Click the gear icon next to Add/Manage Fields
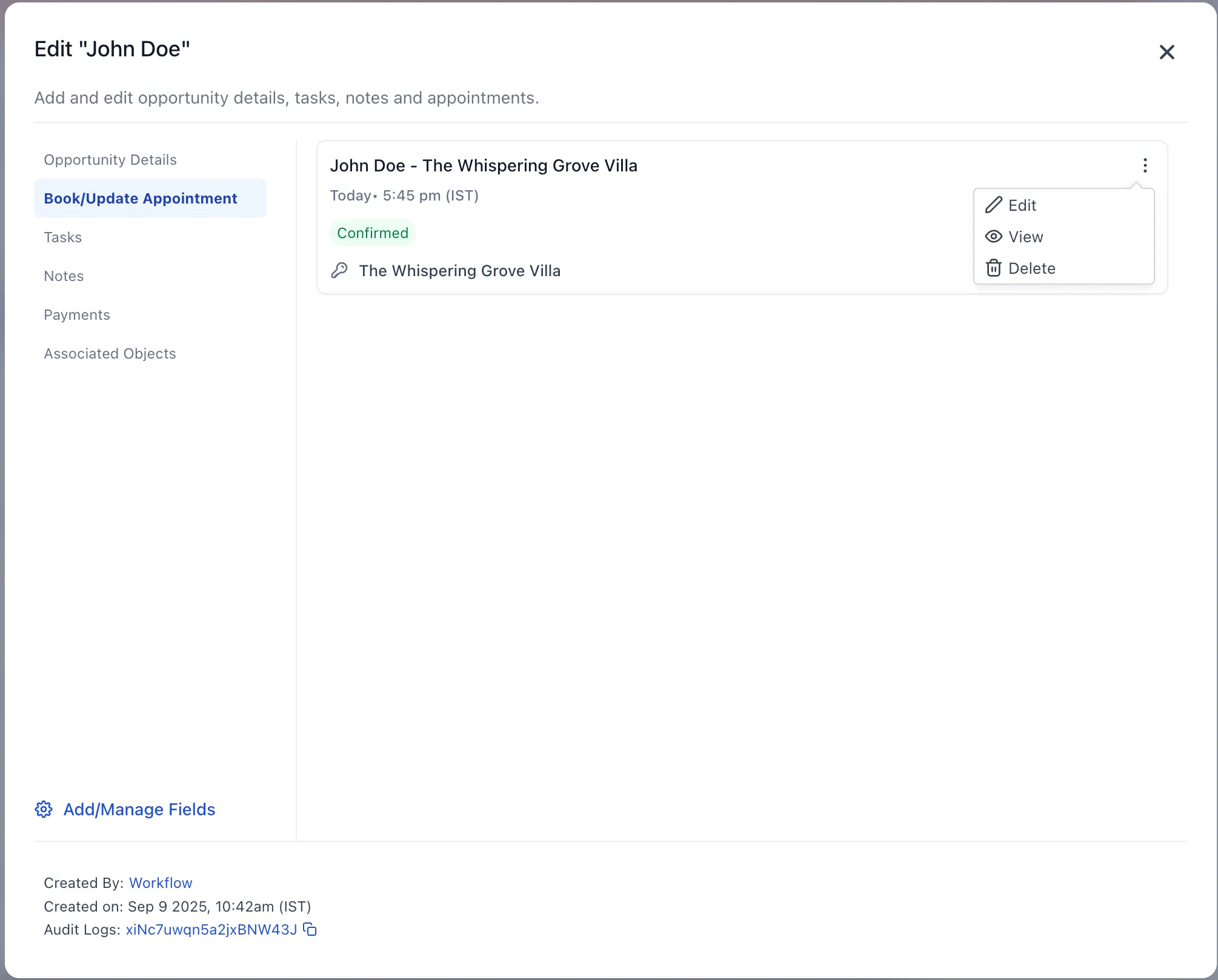This screenshot has width=1218, height=980. coord(44,809)
